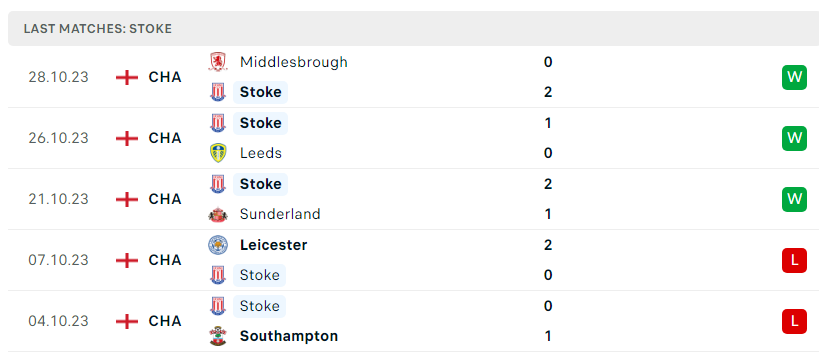
Task: Click red L badge for Leicester match
Action: 794,260
